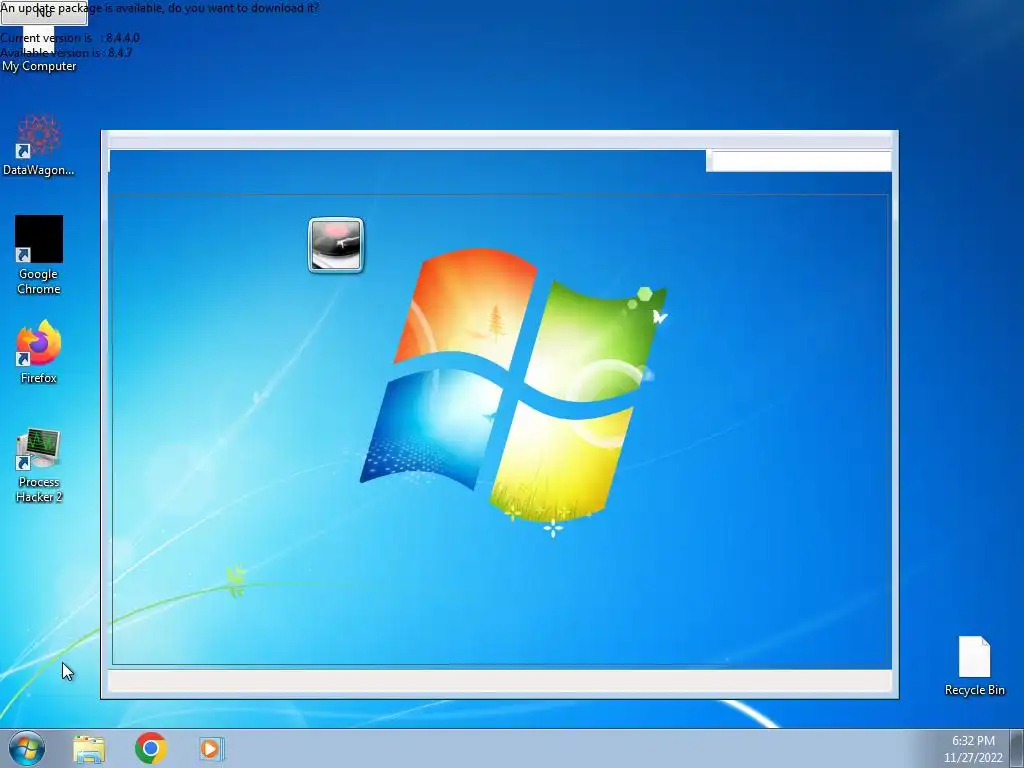This screenshot has height=768, width=1024.
Task: Click the "Current version is : 8.4.4.0" line
Action: point(70,38)
